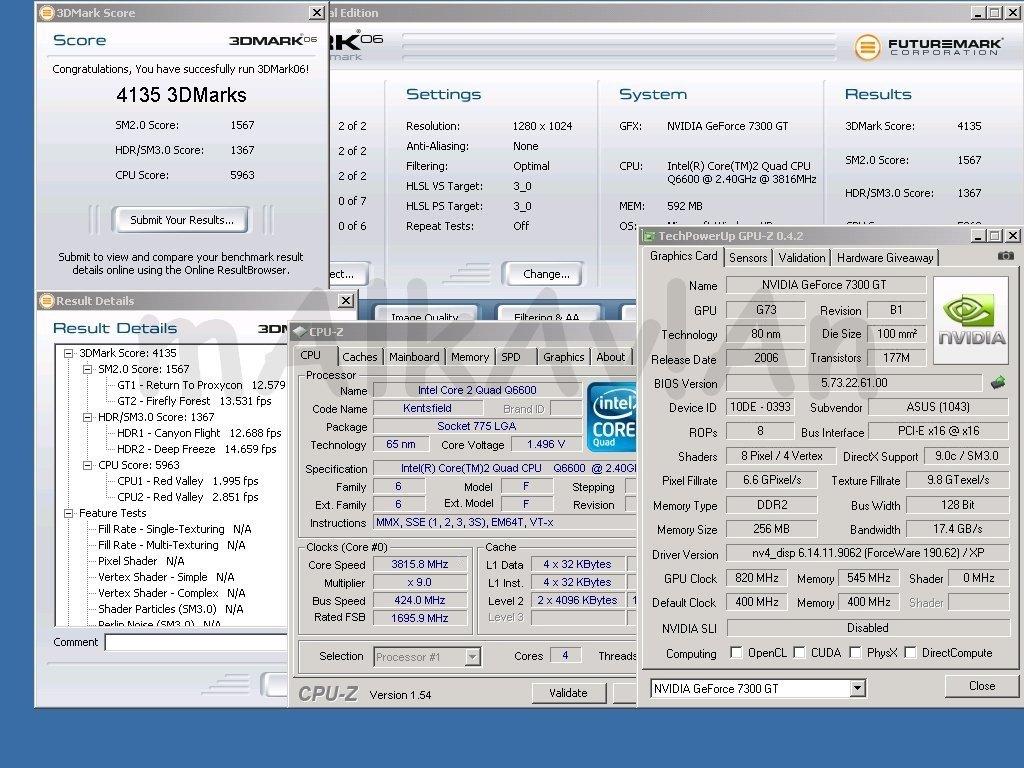1024x768 pixels.
Task: Select Vertex Shader - Complex row
Action: [x=172, y=593]
